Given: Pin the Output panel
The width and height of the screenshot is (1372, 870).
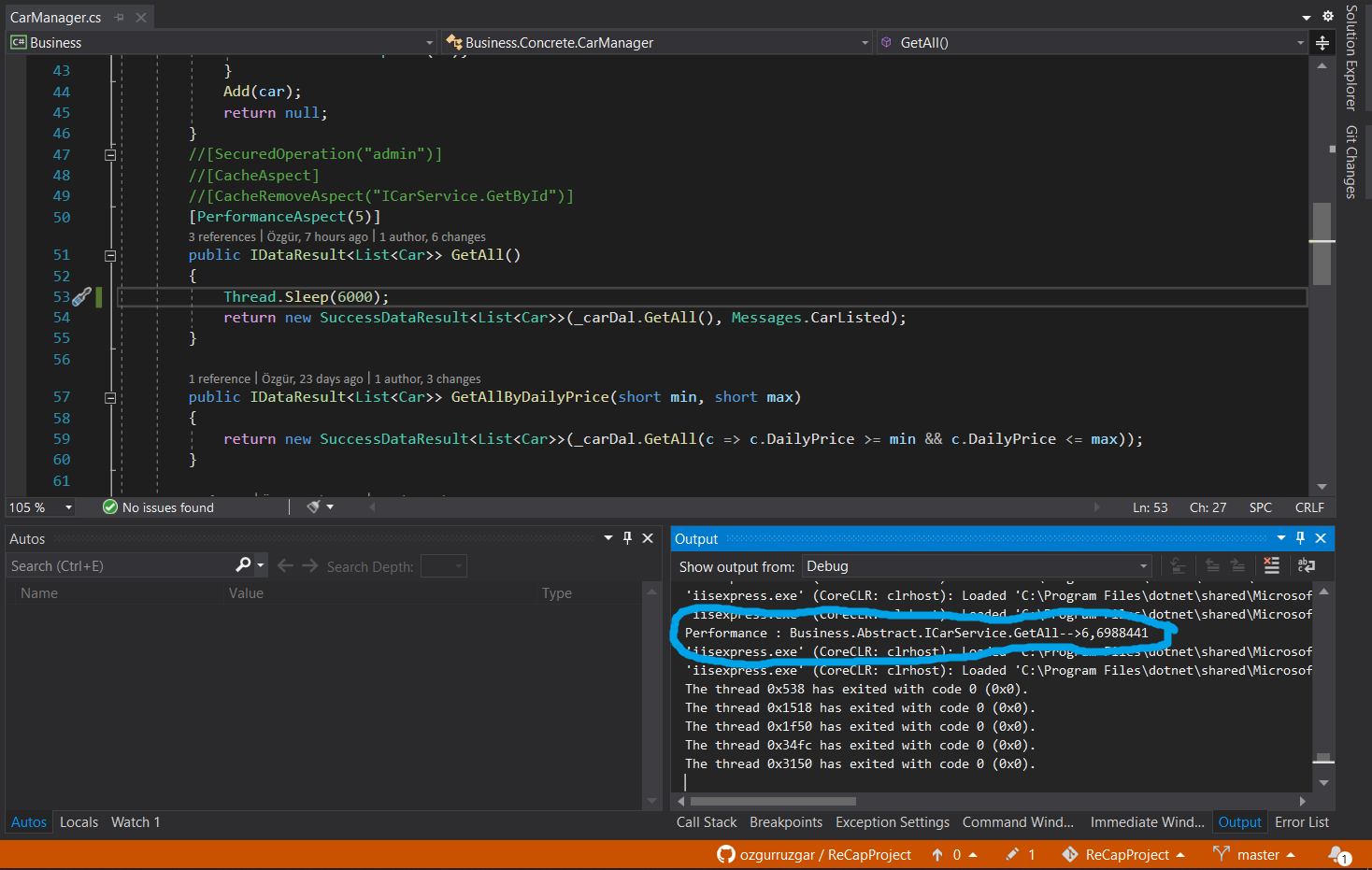Looking at the screenshot, I should (1300, 538).
